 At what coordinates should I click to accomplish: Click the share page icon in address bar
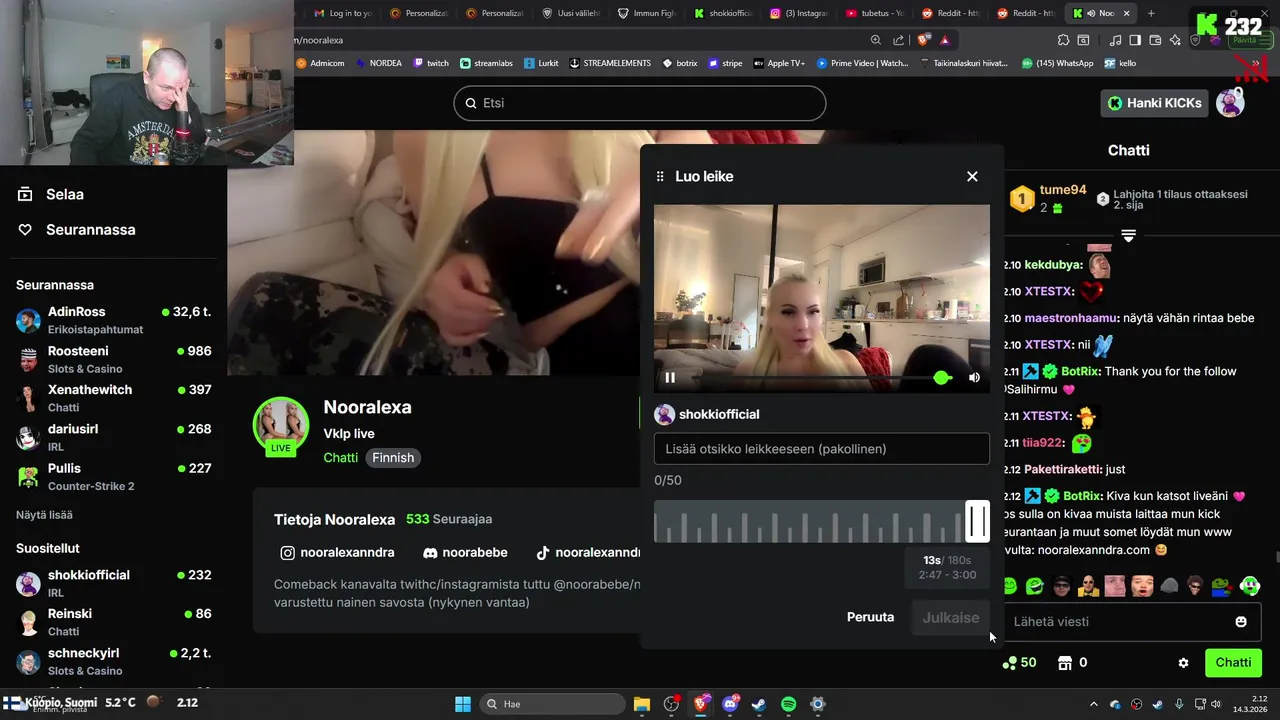(x=898, y=40)
